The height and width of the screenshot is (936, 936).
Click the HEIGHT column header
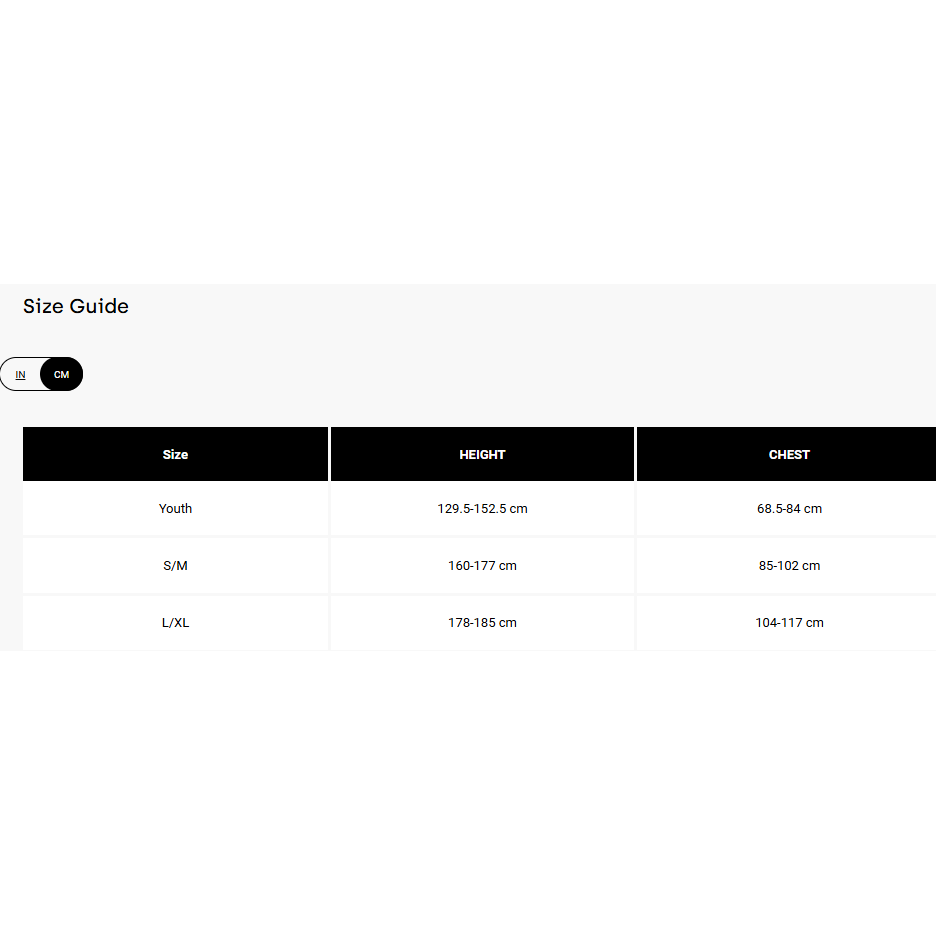pos(482,454)
